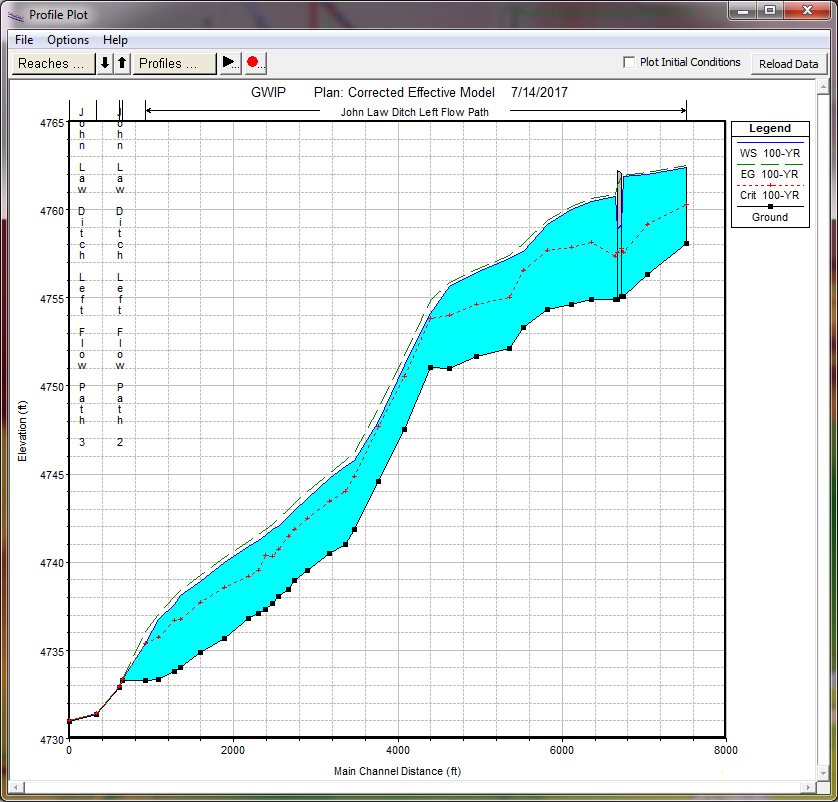Click the plot title Corrected Effective Model
838x802 pixels.
404,92
